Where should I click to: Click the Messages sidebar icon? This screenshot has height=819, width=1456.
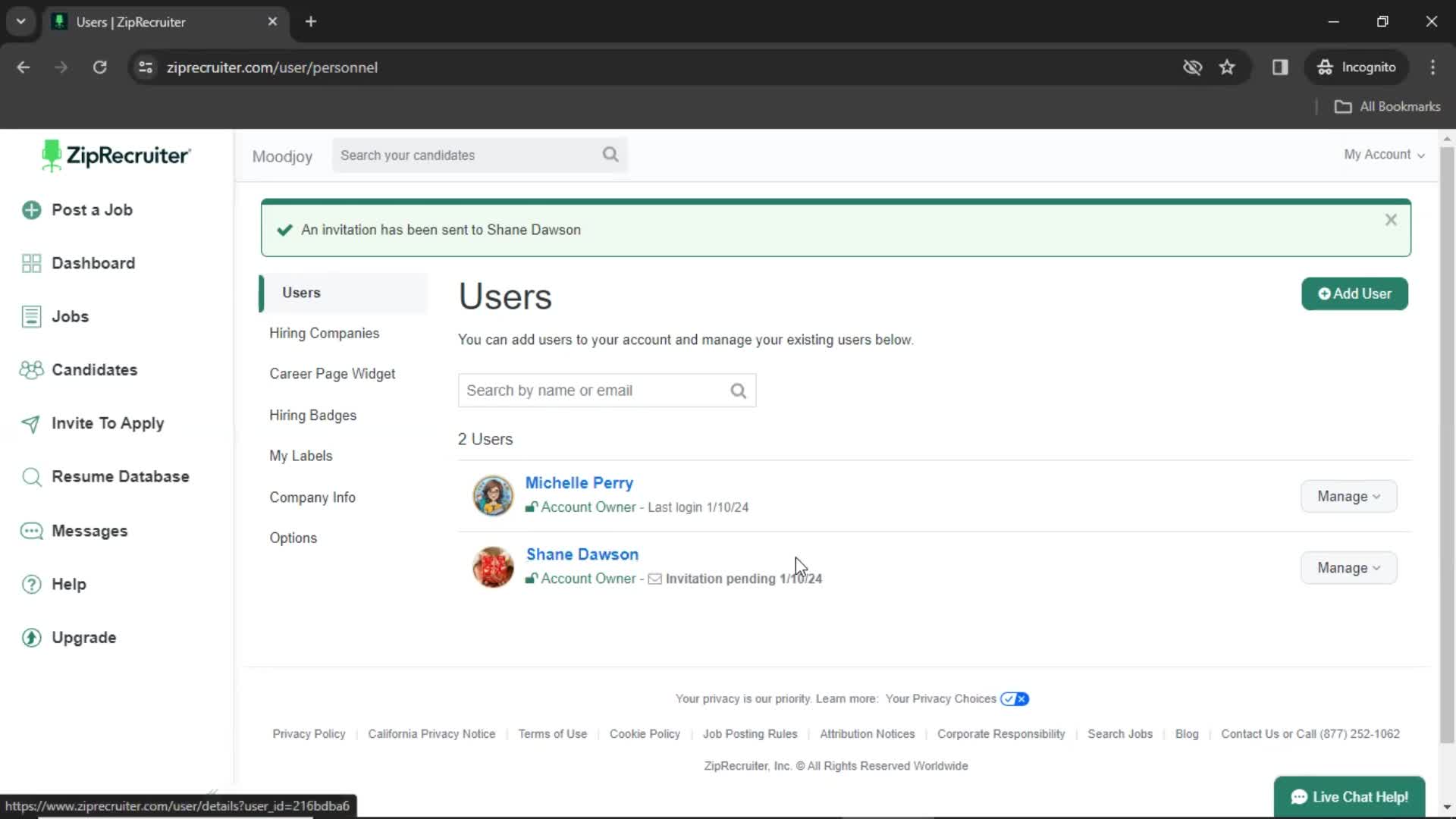point(32,531)
